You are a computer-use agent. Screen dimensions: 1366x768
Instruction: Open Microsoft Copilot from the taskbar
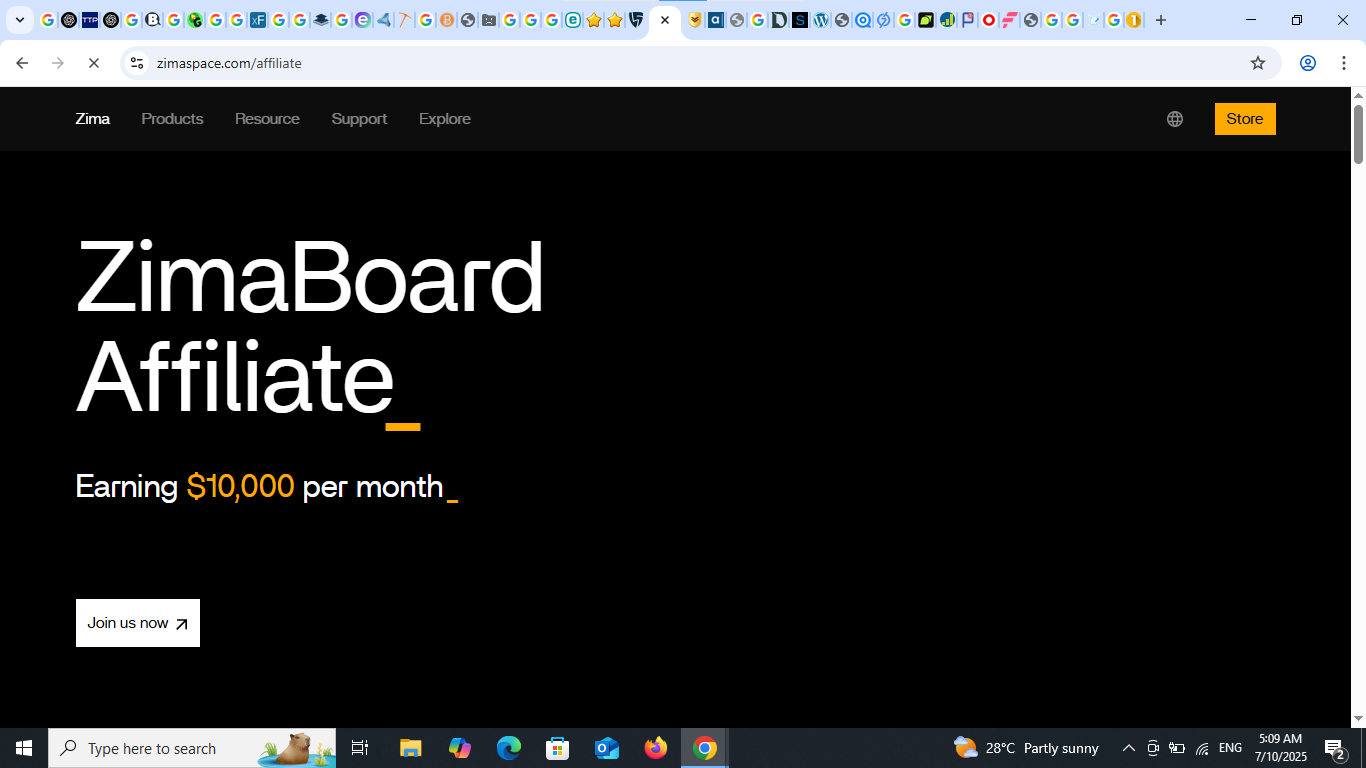click(460, 748)
